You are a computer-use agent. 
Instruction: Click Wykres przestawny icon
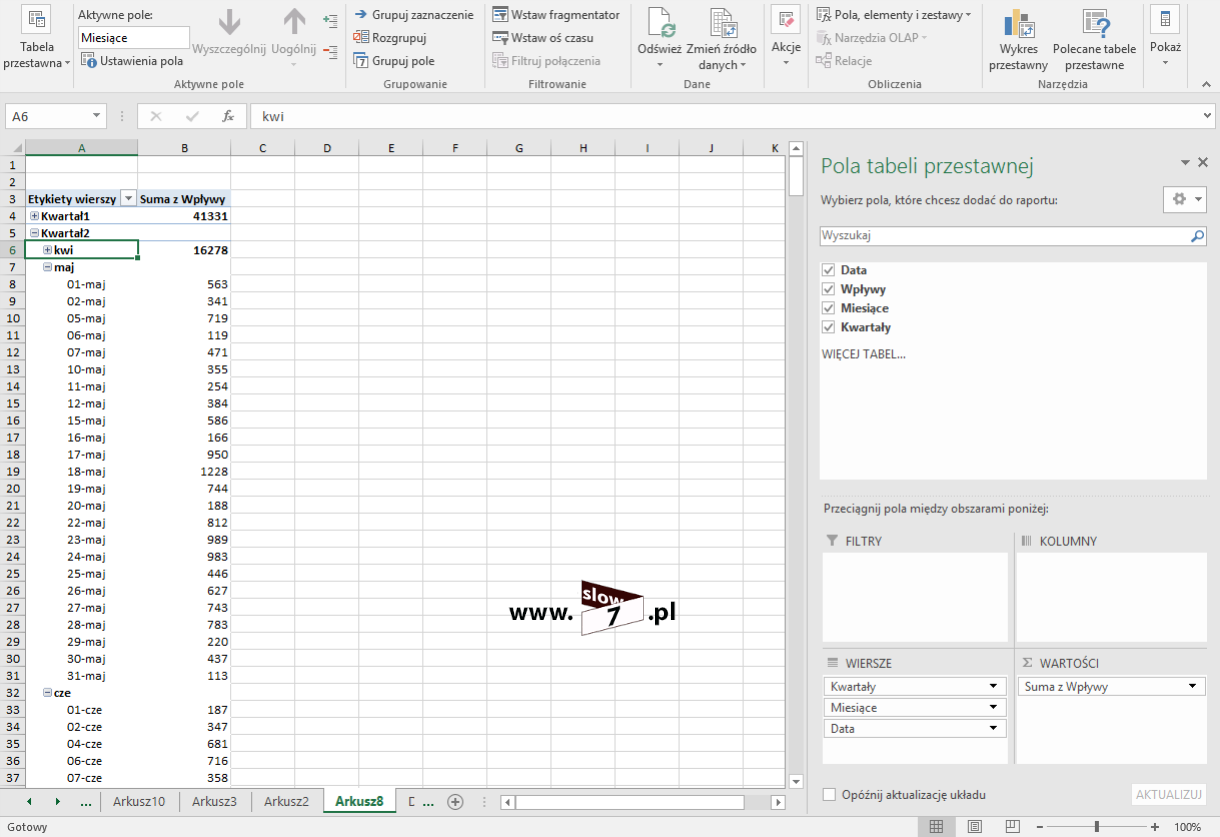click(x=1018, y=23)
